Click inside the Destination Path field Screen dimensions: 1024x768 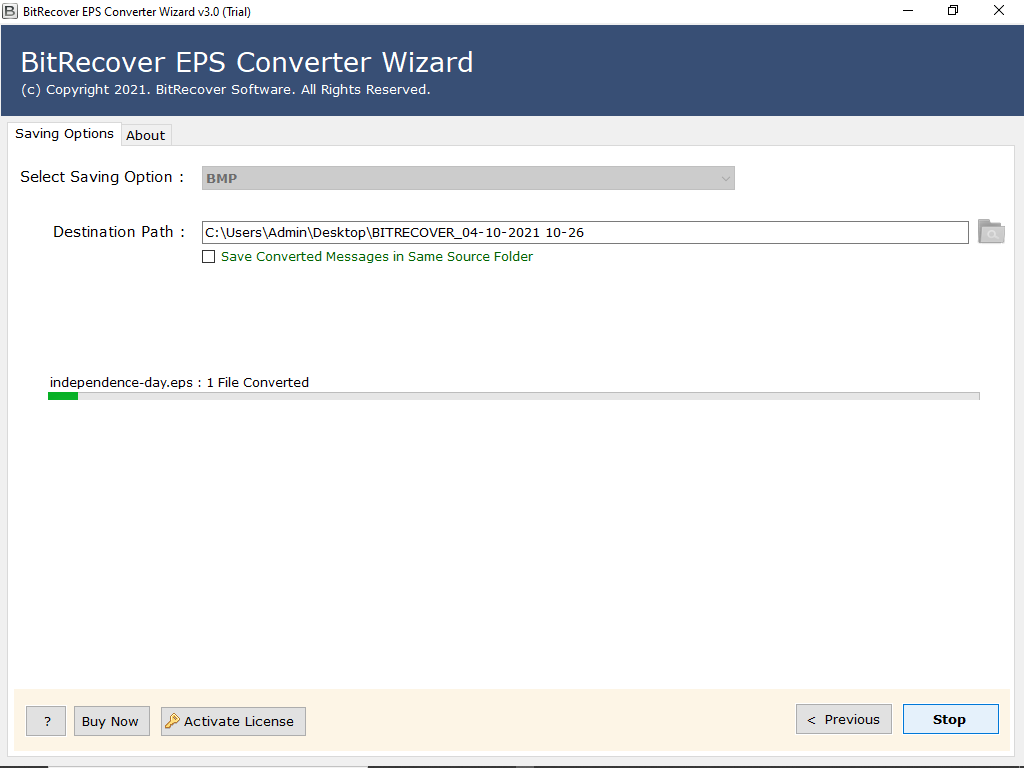[584, 232]
